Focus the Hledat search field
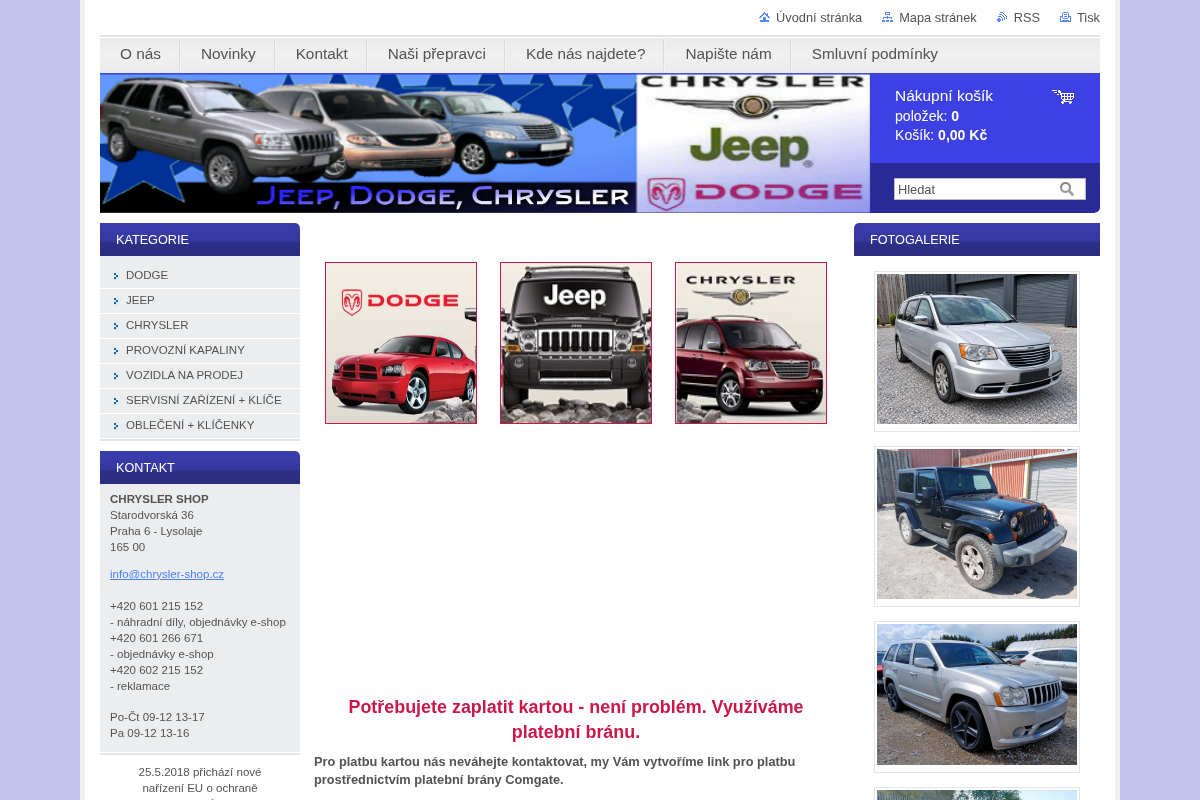Viewport: 1200px width, 800px height. tap(976, 189)
